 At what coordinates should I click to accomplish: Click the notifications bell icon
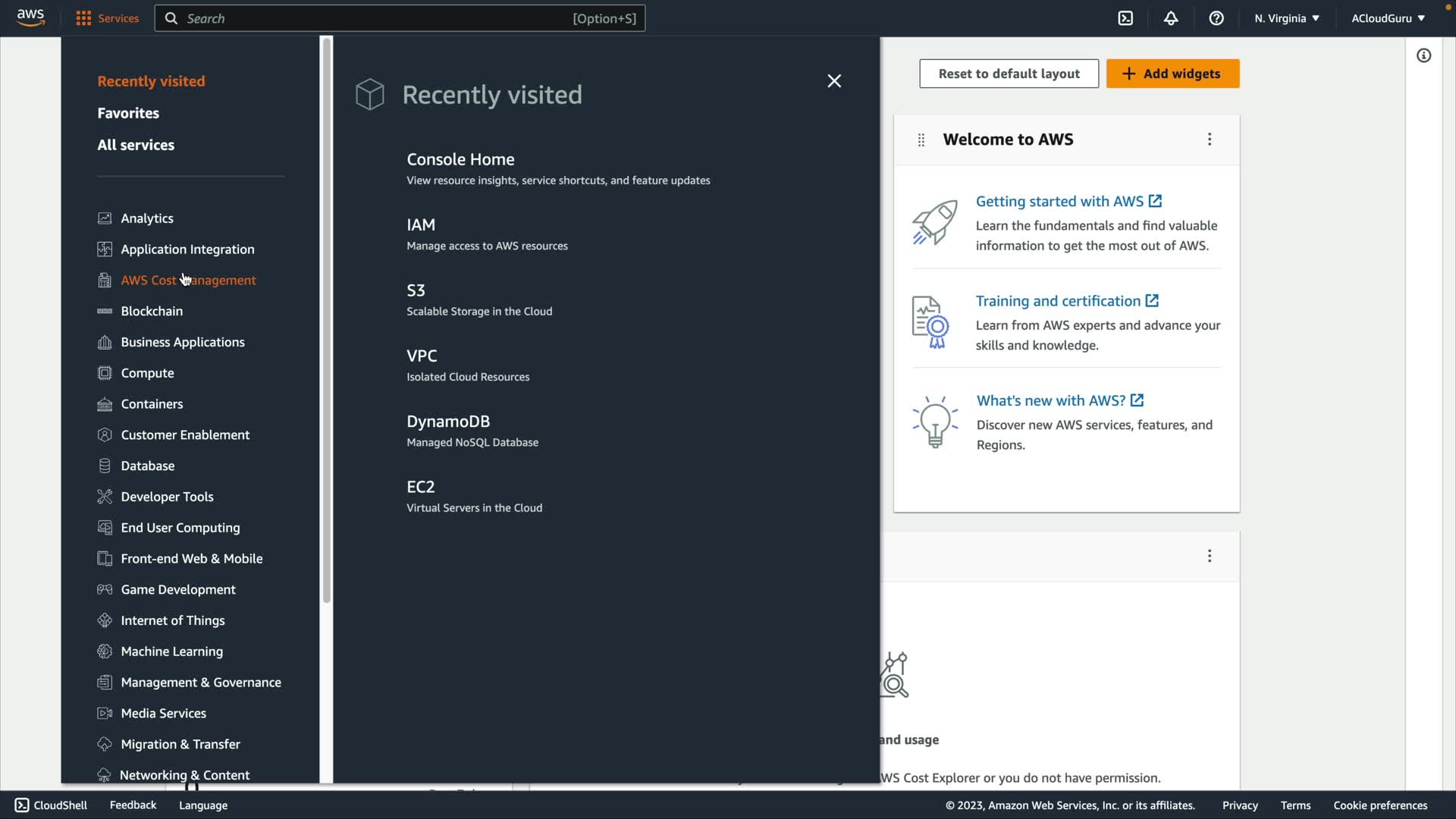coord(1171,18)
